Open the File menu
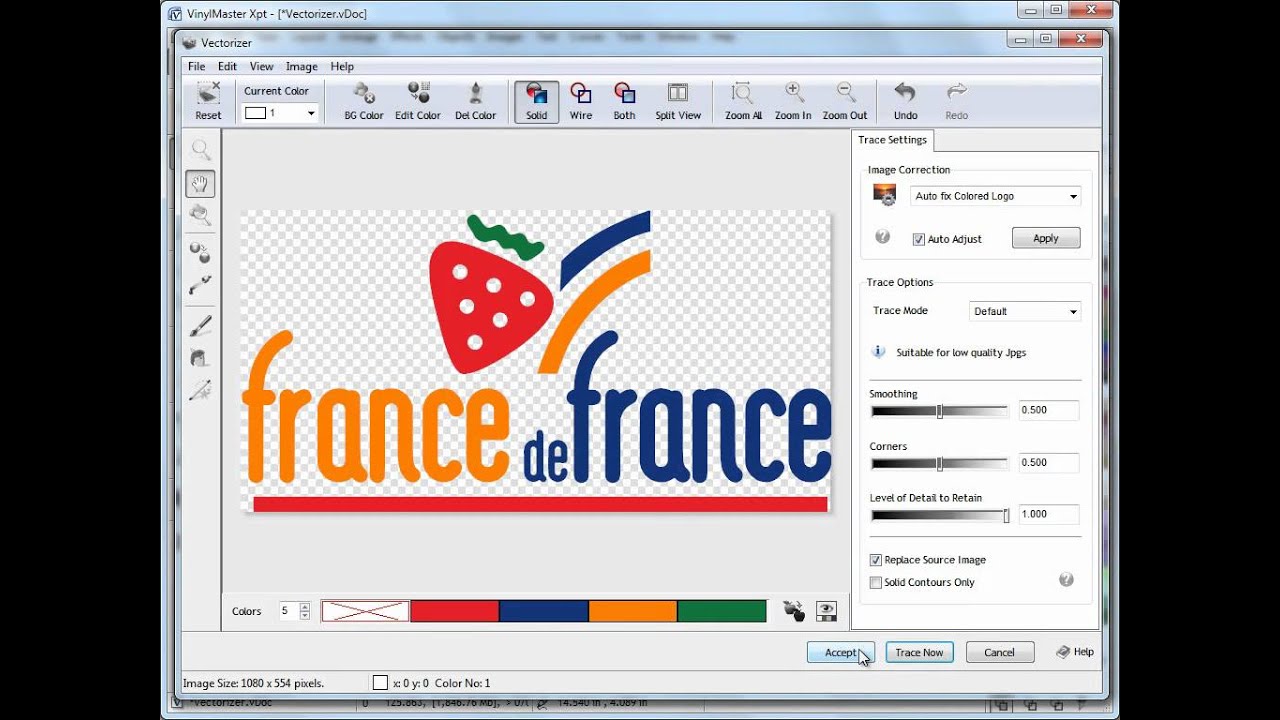 click(197, 66)
